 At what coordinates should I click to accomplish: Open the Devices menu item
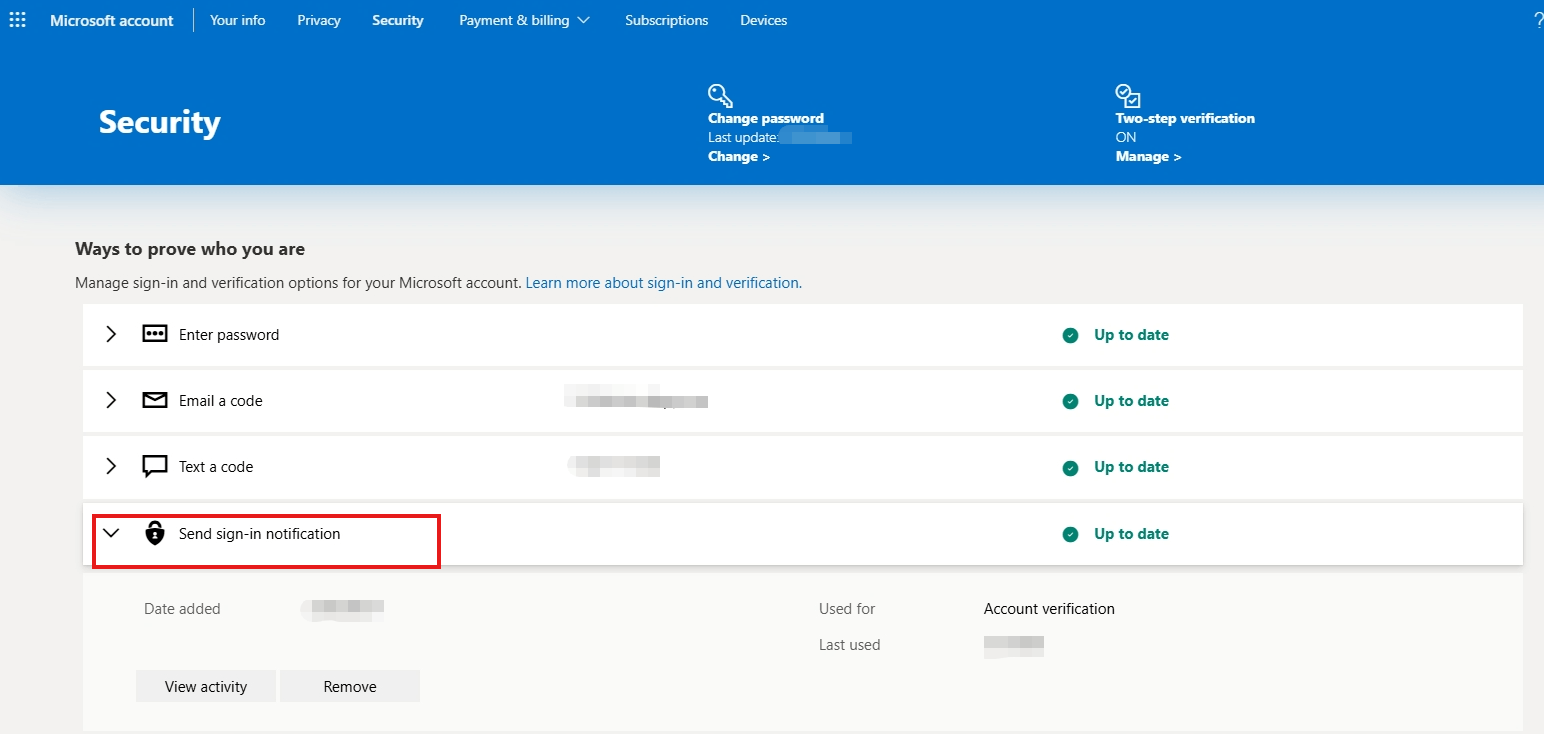point(763,19)
